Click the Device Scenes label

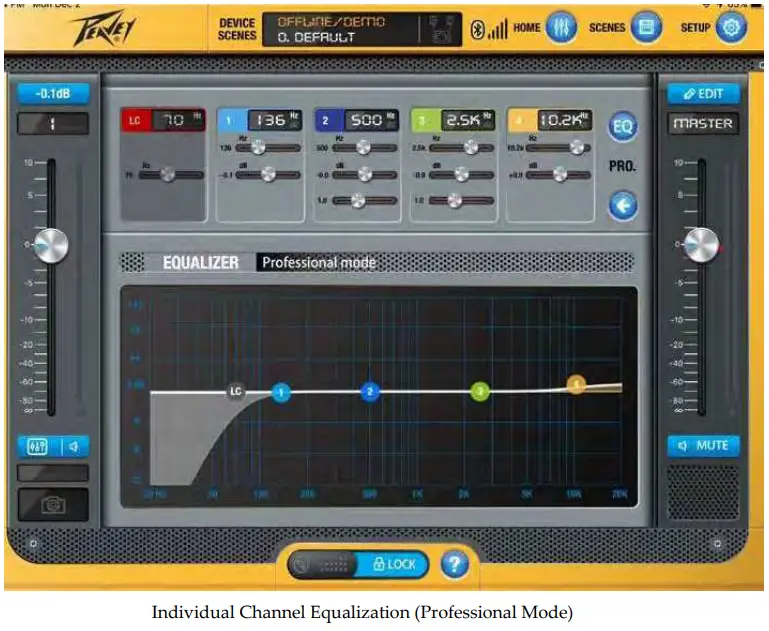pyautogui.click(x=237, y=29)
